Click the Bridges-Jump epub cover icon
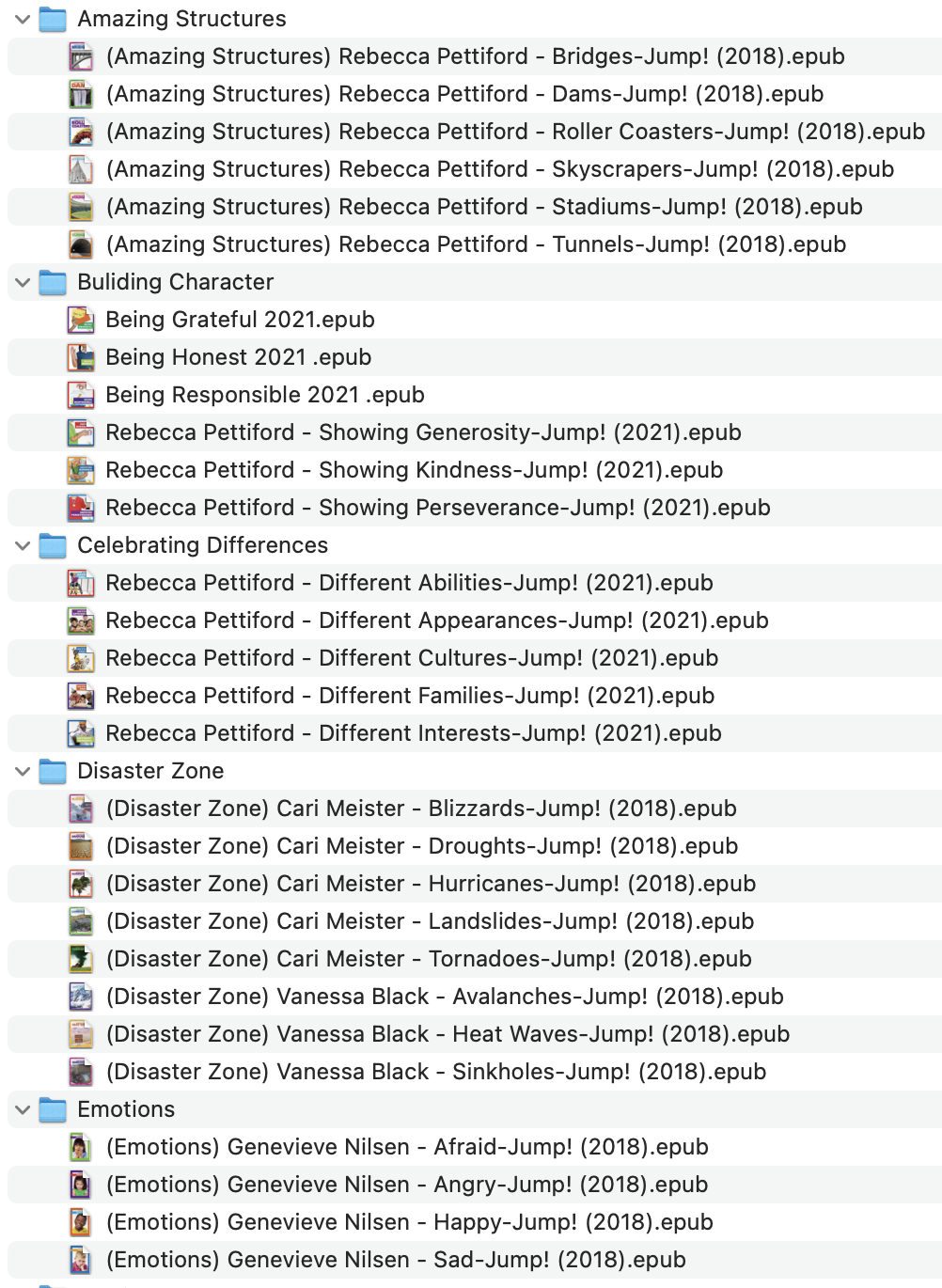The height and width of the screenshot is (1288, 942). (x=82, y=57)
